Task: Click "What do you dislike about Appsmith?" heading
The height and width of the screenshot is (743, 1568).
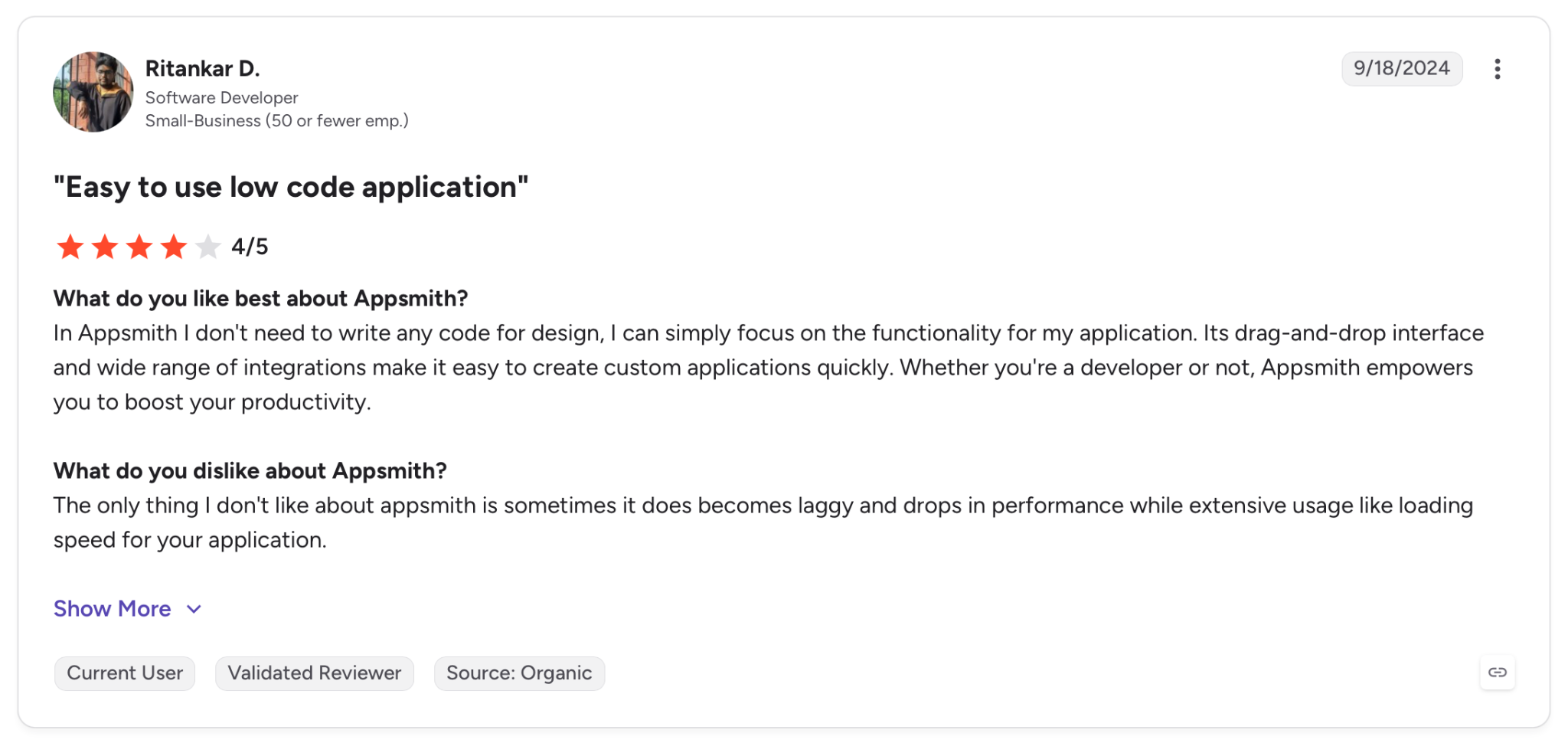Action: pos(250,470)
